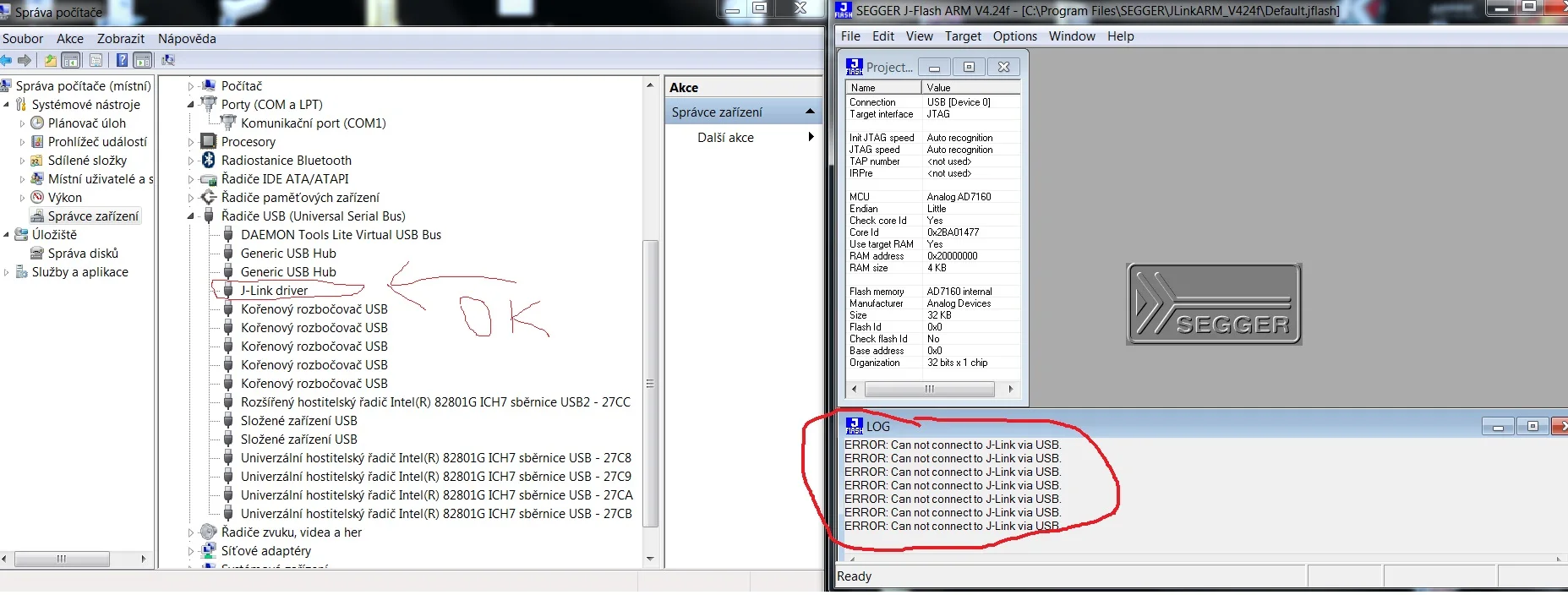Click the Bluetooth icon next to Radiostanice Bluetooth
Image resolution: width=1568 pixels, height=595 pixels.
coord(209,160)
